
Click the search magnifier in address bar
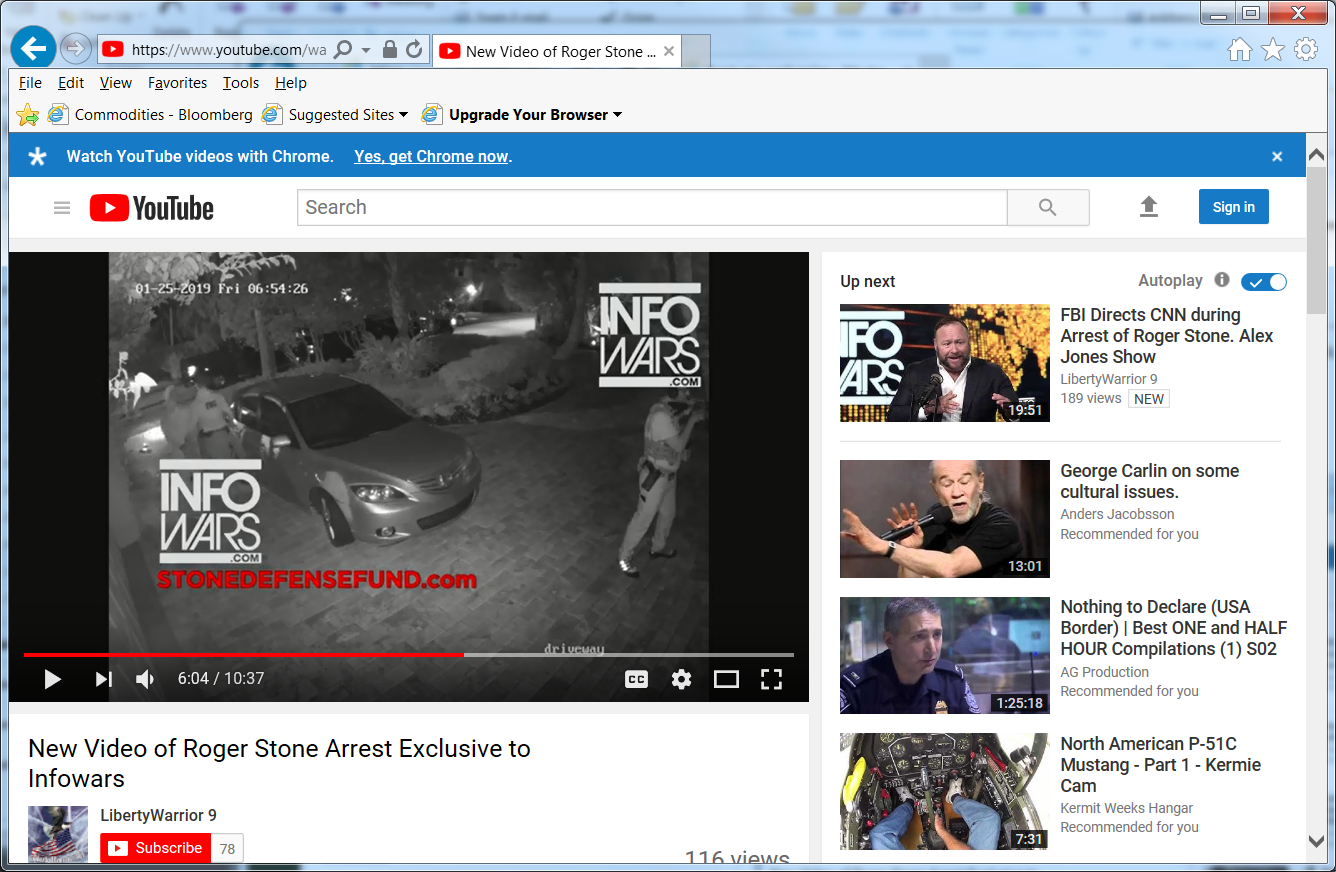pyautogui.click(x=342, y=50)
